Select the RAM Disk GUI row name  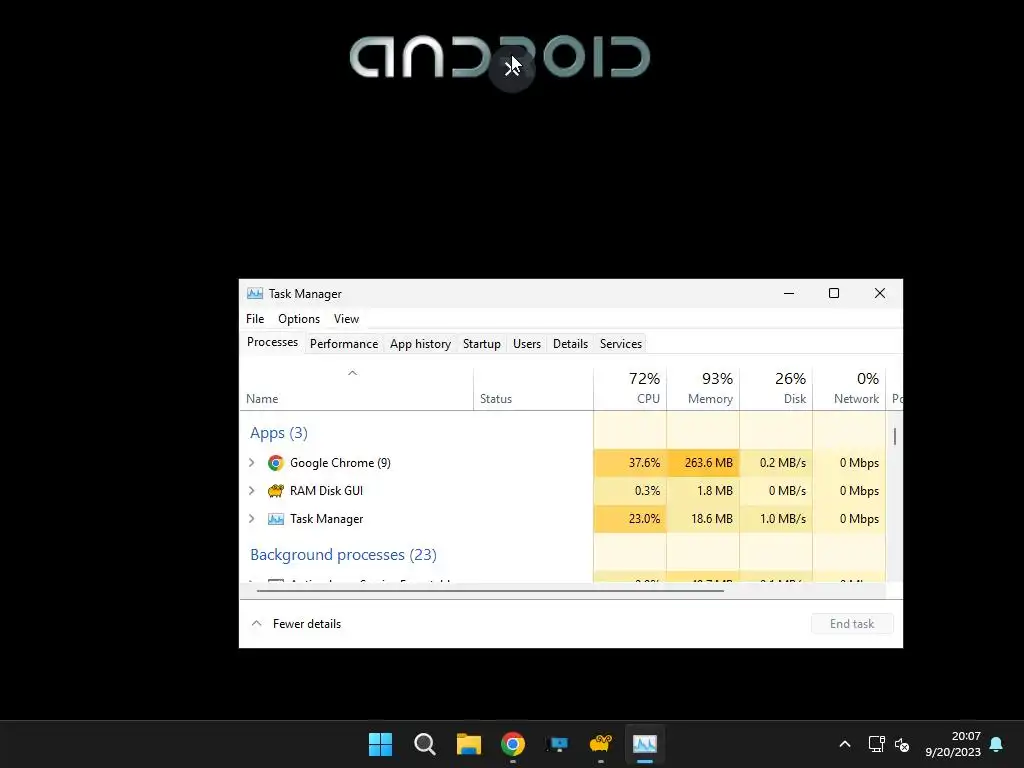coord(326,491)
